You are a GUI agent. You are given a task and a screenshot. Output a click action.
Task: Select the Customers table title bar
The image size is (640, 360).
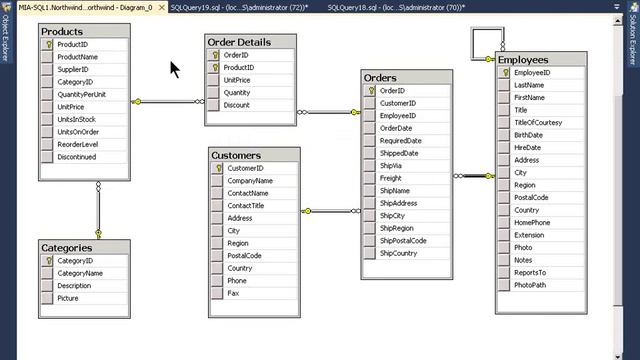tap(254, 155)
